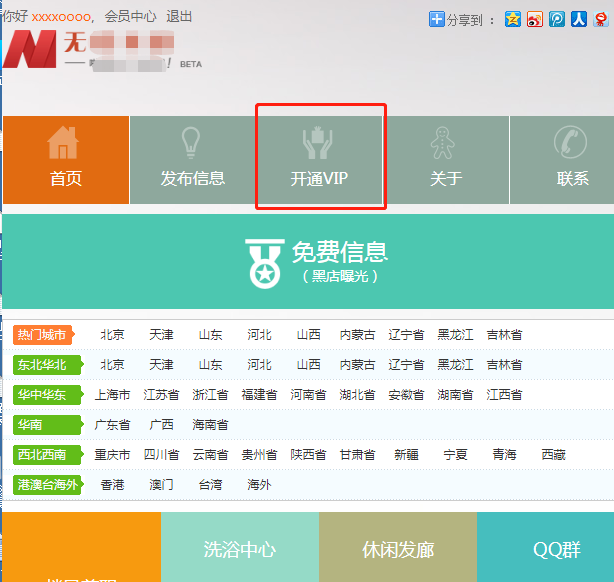
Task: Open 开通VIP navigation tile
Action: coord(320,160)
